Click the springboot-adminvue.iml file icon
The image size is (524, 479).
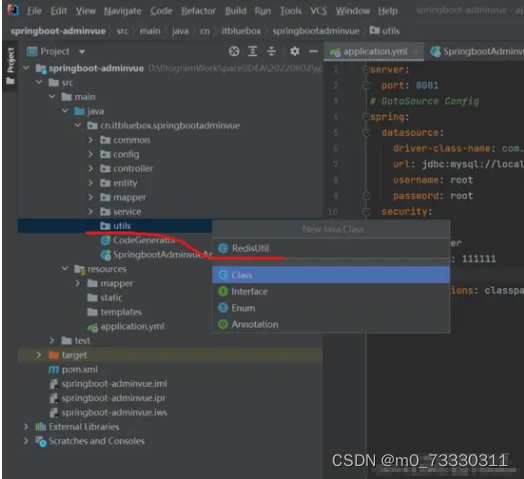pos(54,384)
